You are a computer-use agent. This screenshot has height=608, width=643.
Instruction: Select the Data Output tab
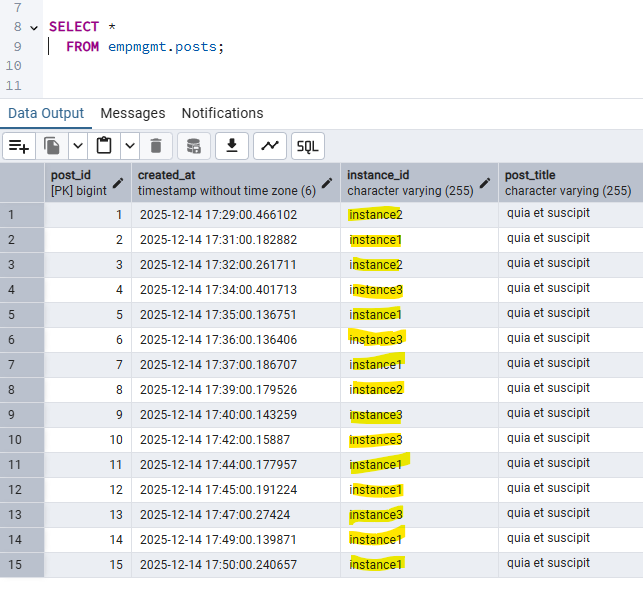46,113
